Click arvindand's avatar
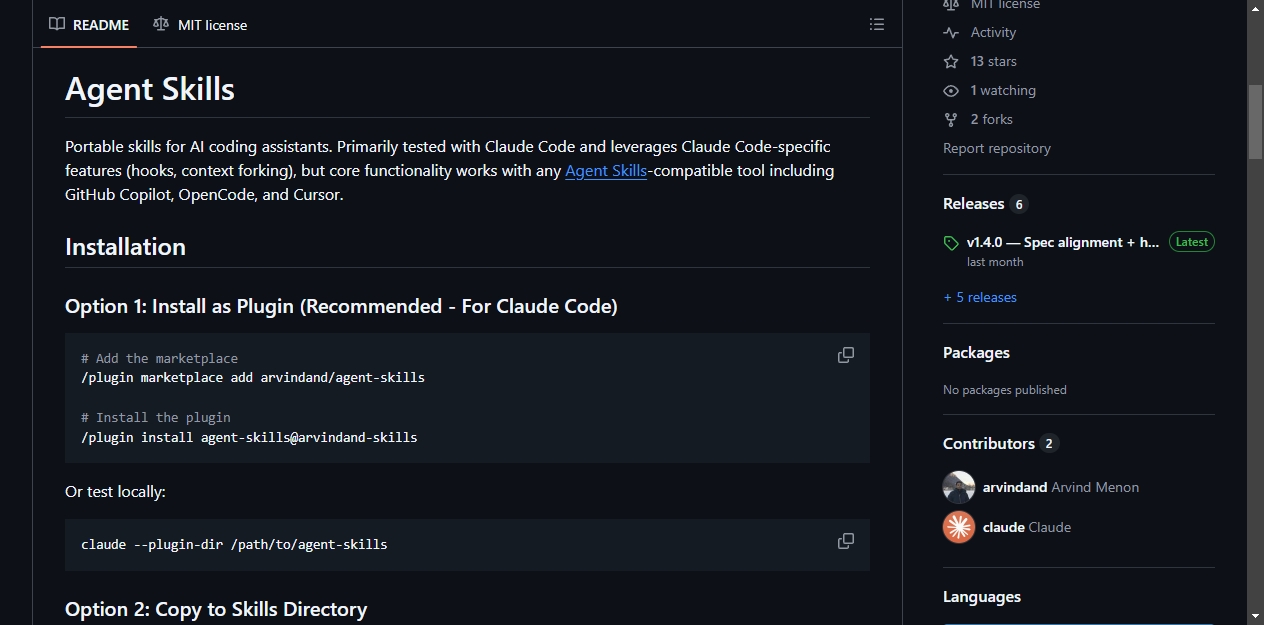 (959, 487)
